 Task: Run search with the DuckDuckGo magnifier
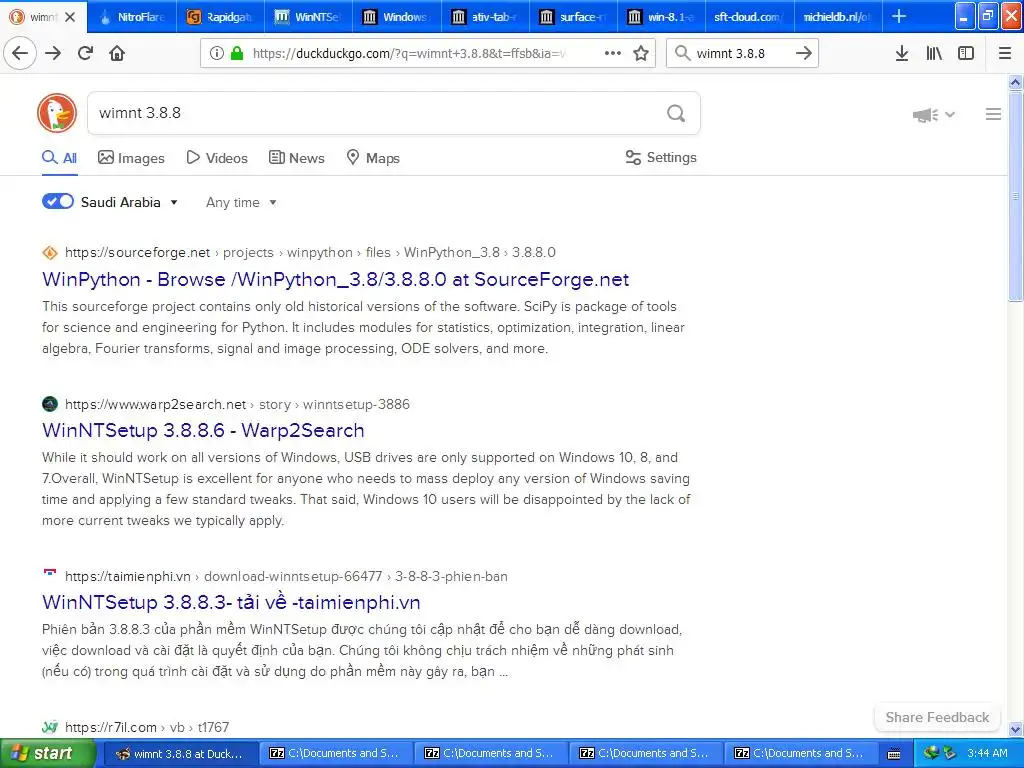(676, 113)
